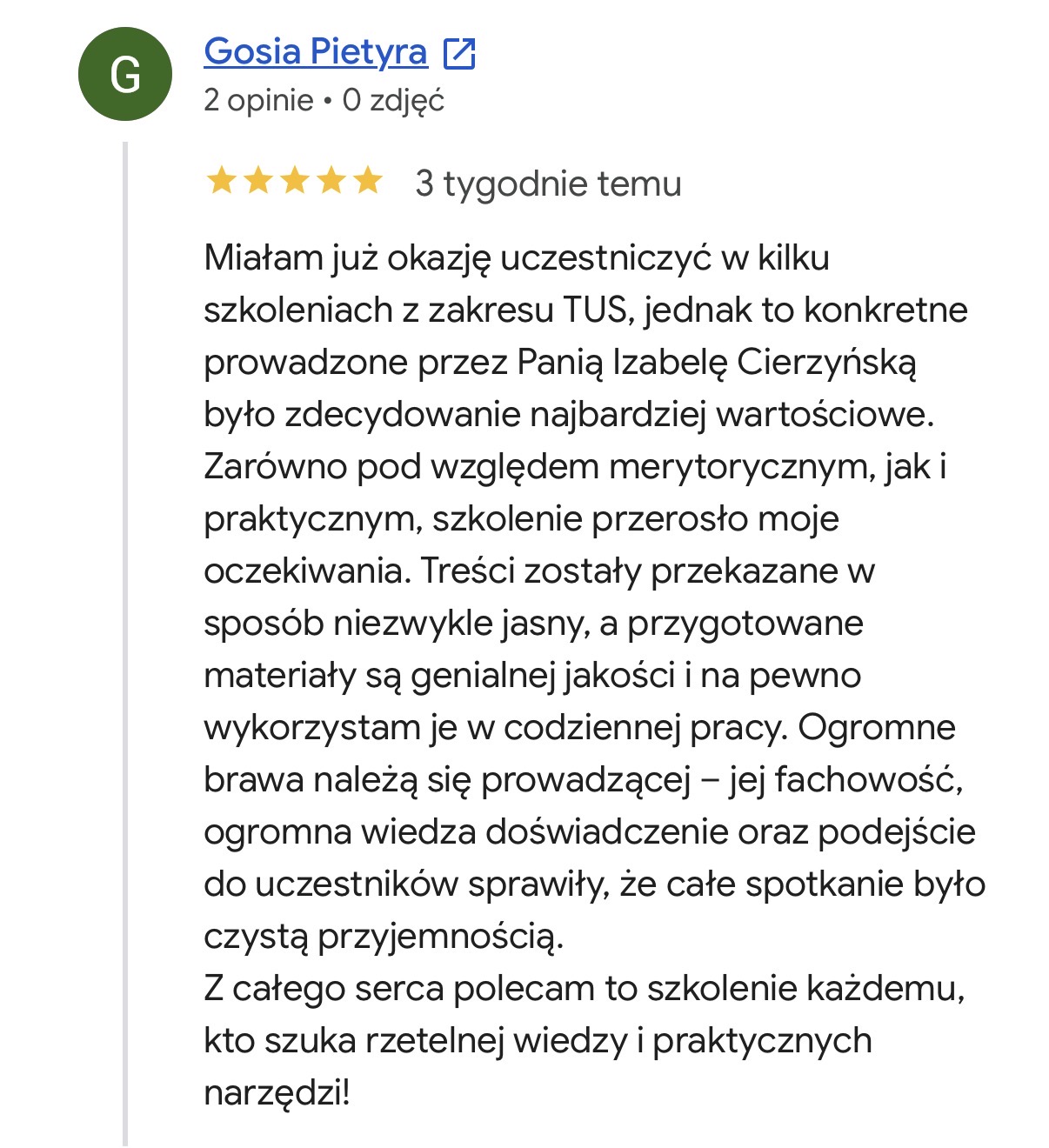Click the fifth gold rating star
Screen dimensions: 1049x1148
coord(368,182)
